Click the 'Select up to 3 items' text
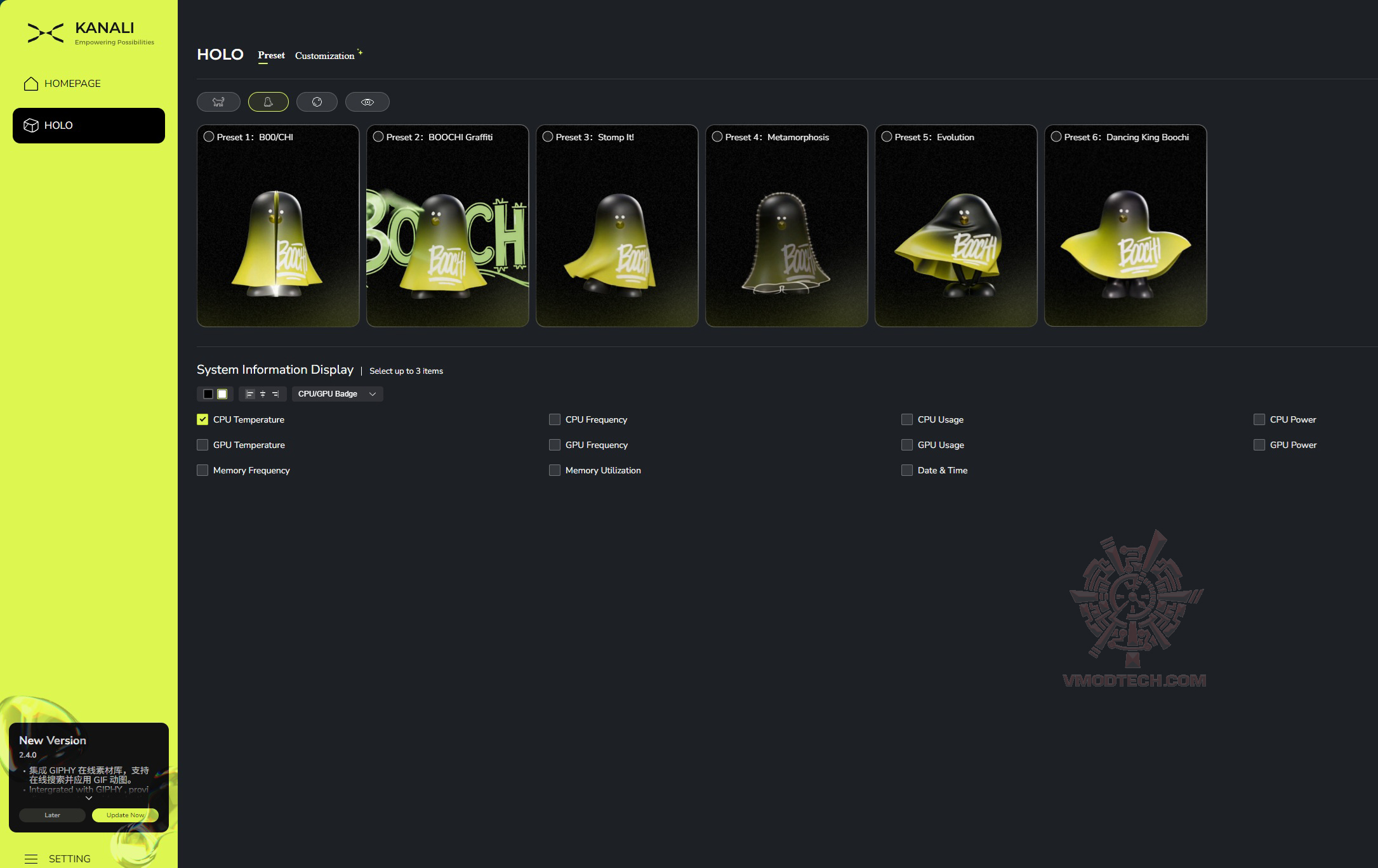Screen dimensions: 1378x868 click(406, 371)
